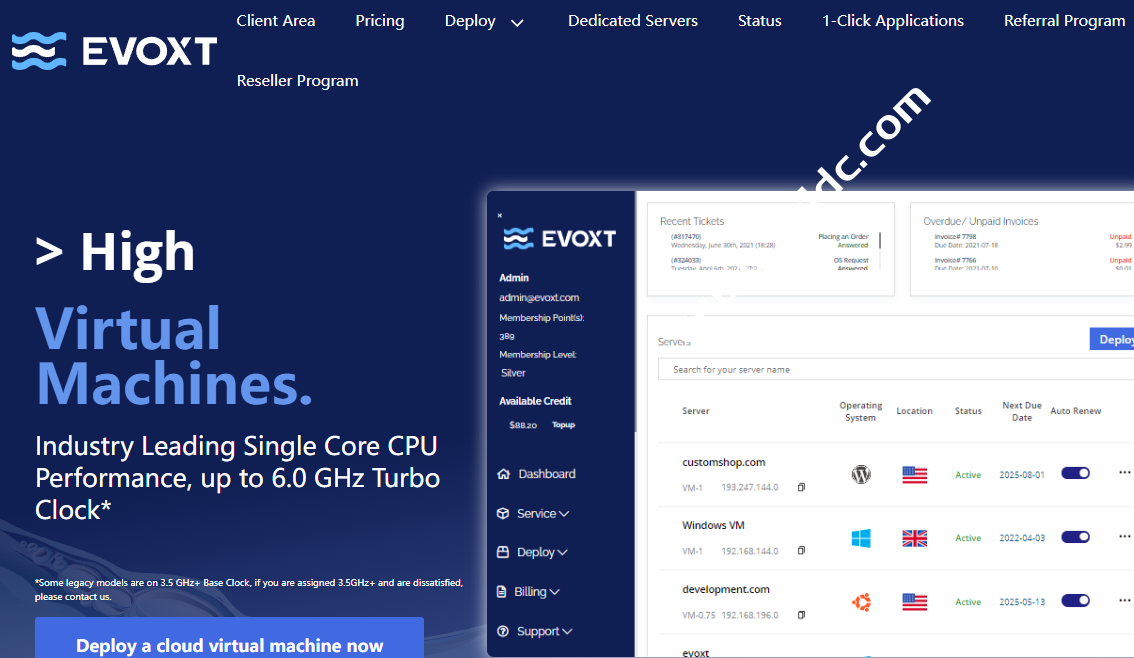
Task: Click the Windows OS icon on Windows VM
Action: click(861, 538)
